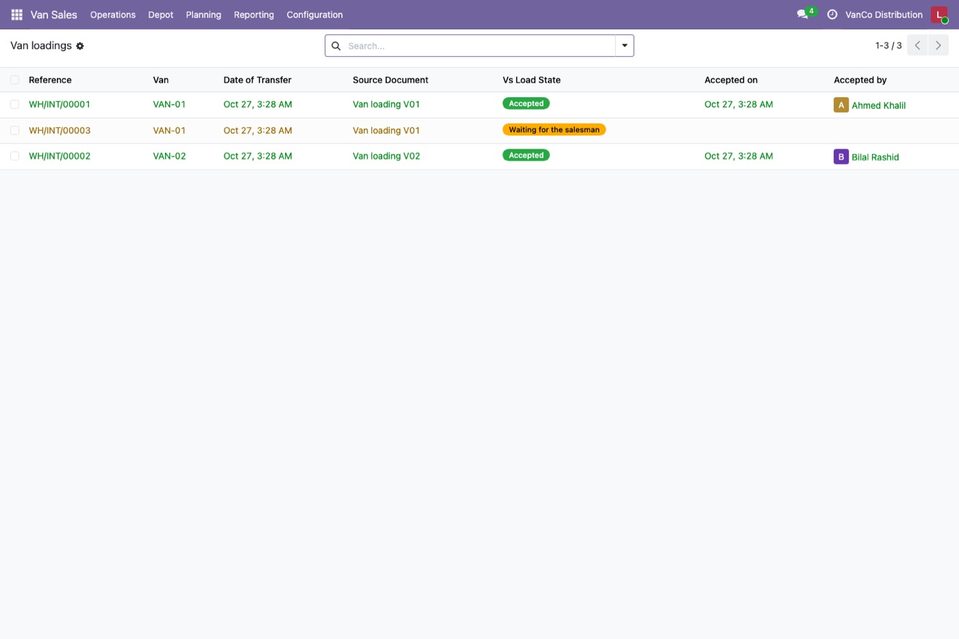Check the WH/INT/00002 row checkbox
Screen dimensions: 959x639
coord(15,156)
